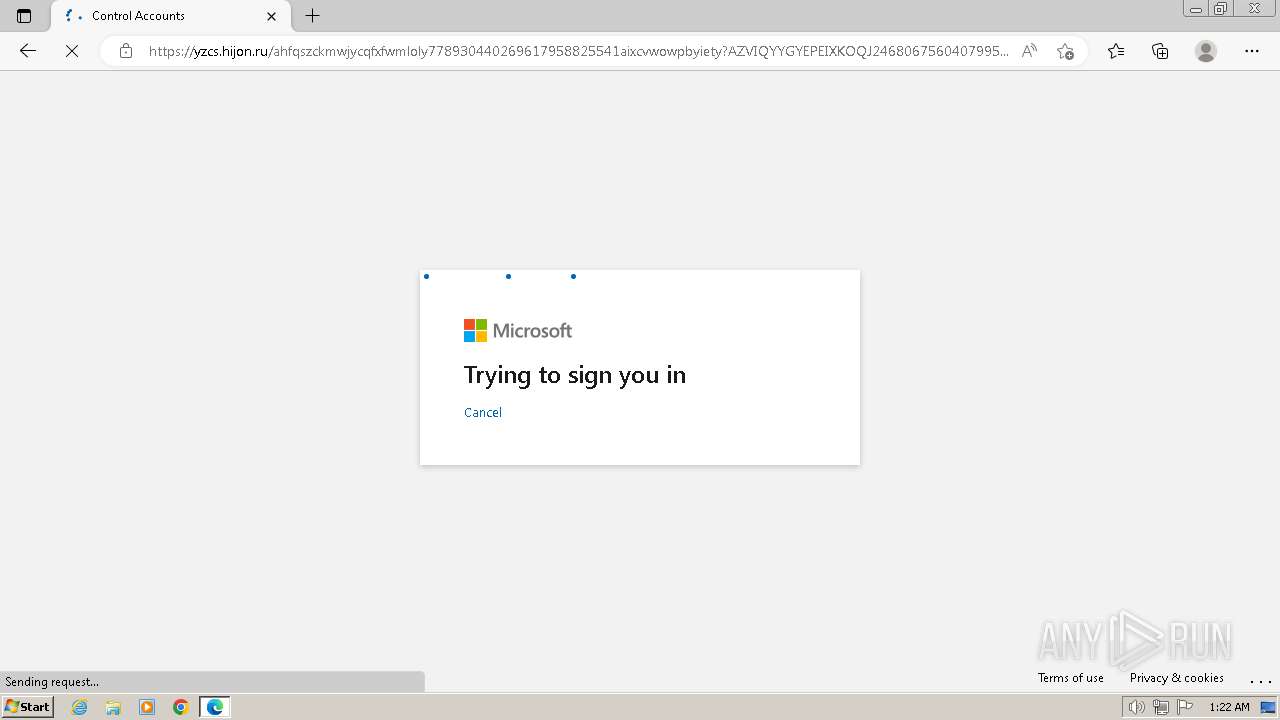Screen dimensions: 1280x720
Task: Launch Google Chrome from taskbar
Action: [x=181, y=707]
